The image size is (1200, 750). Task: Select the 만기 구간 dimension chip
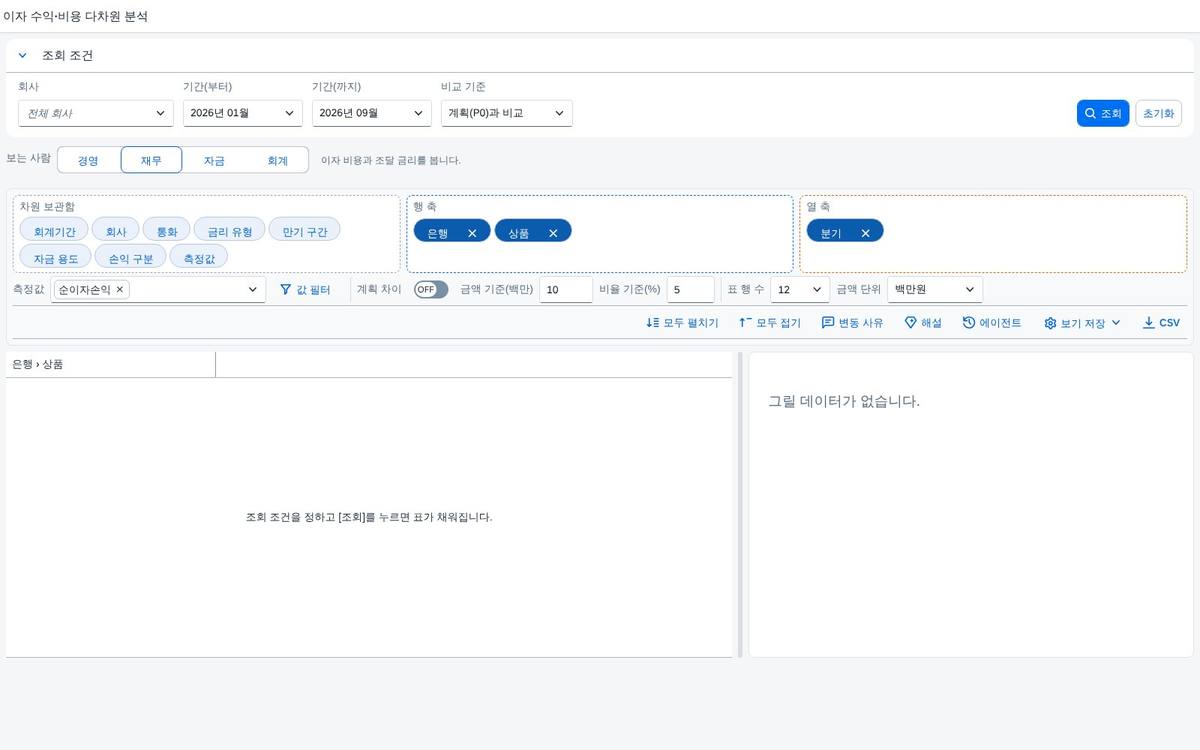pos(305,231)
